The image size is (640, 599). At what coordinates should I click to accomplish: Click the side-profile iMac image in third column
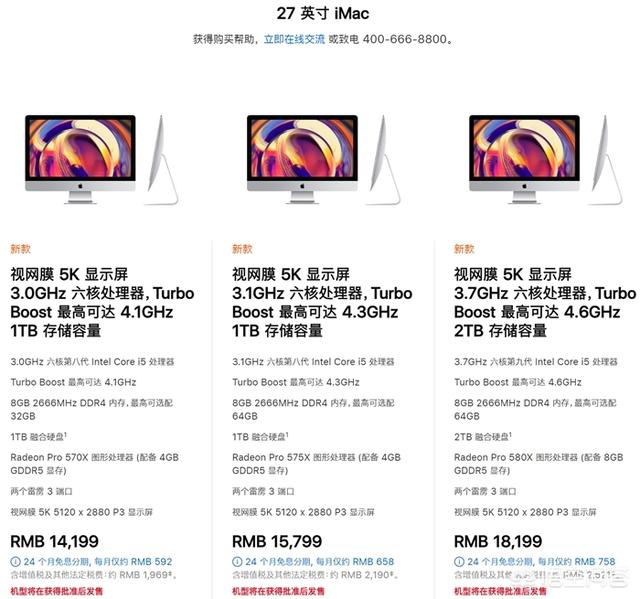click(x=606, y=160)
